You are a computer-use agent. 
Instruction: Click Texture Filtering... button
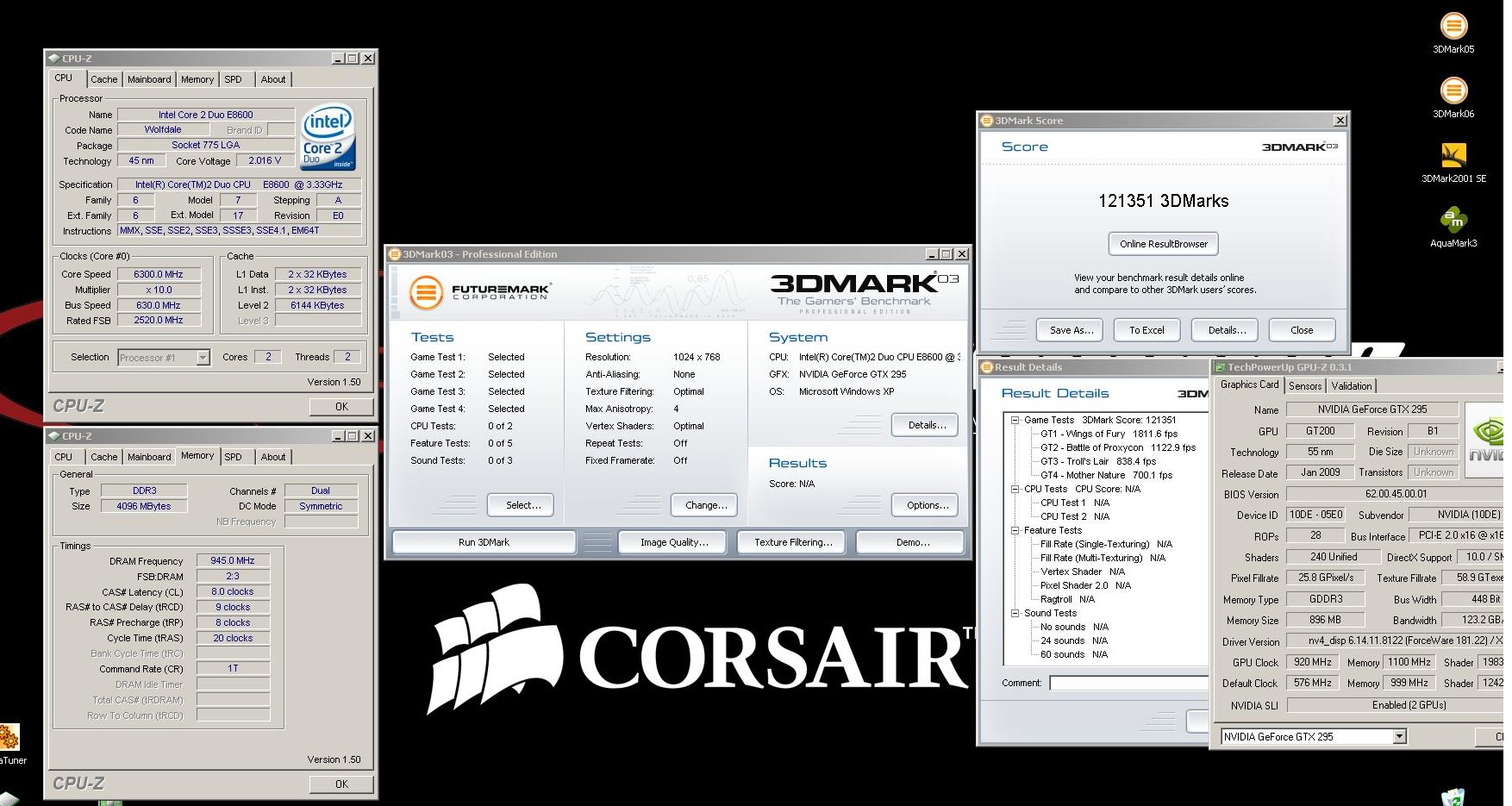point(793,542)
